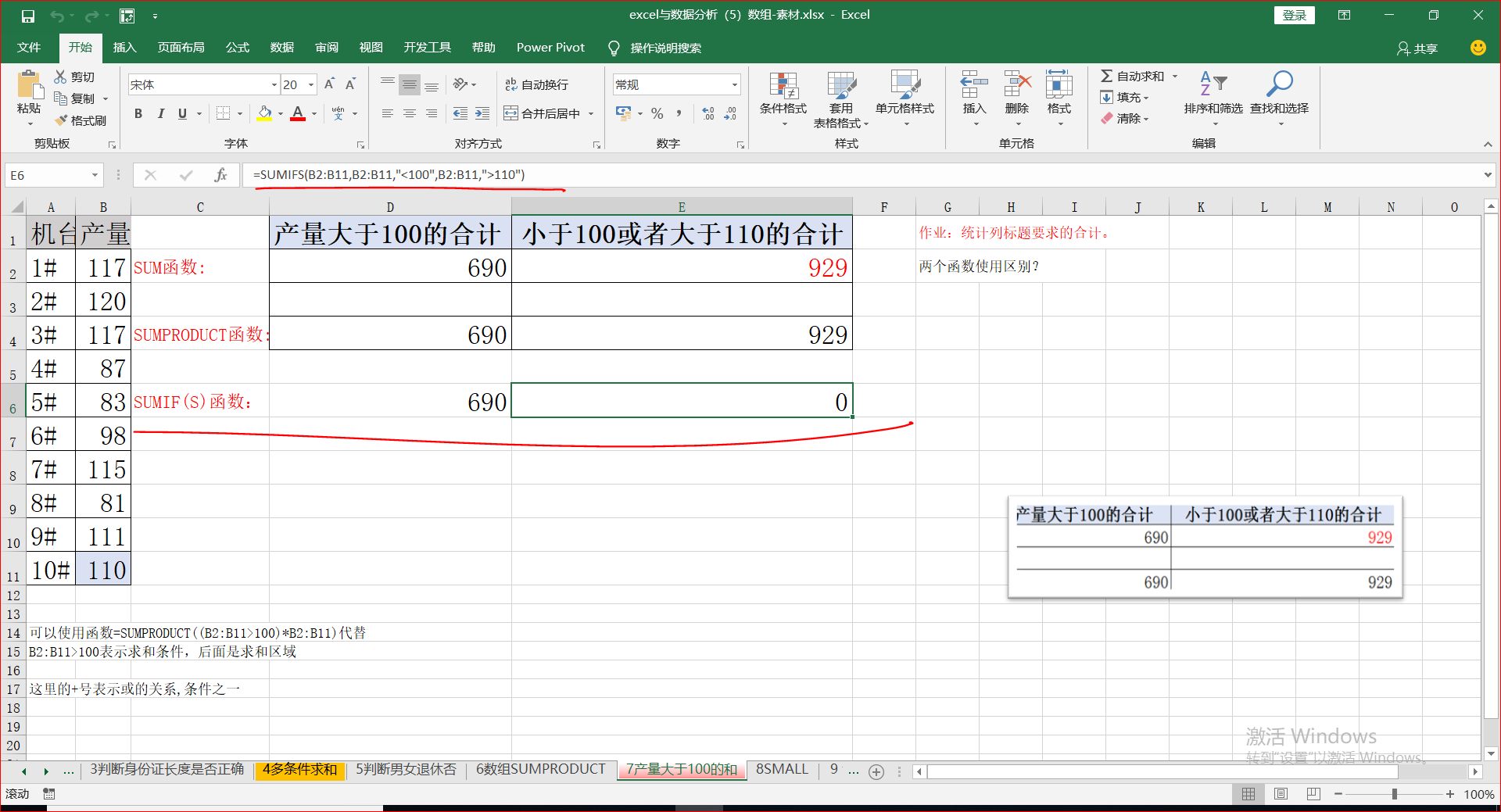This screenshot has width=1501, height=812.
Task: Select sheet tab 4多条件求和
Action: pos(299,770)
